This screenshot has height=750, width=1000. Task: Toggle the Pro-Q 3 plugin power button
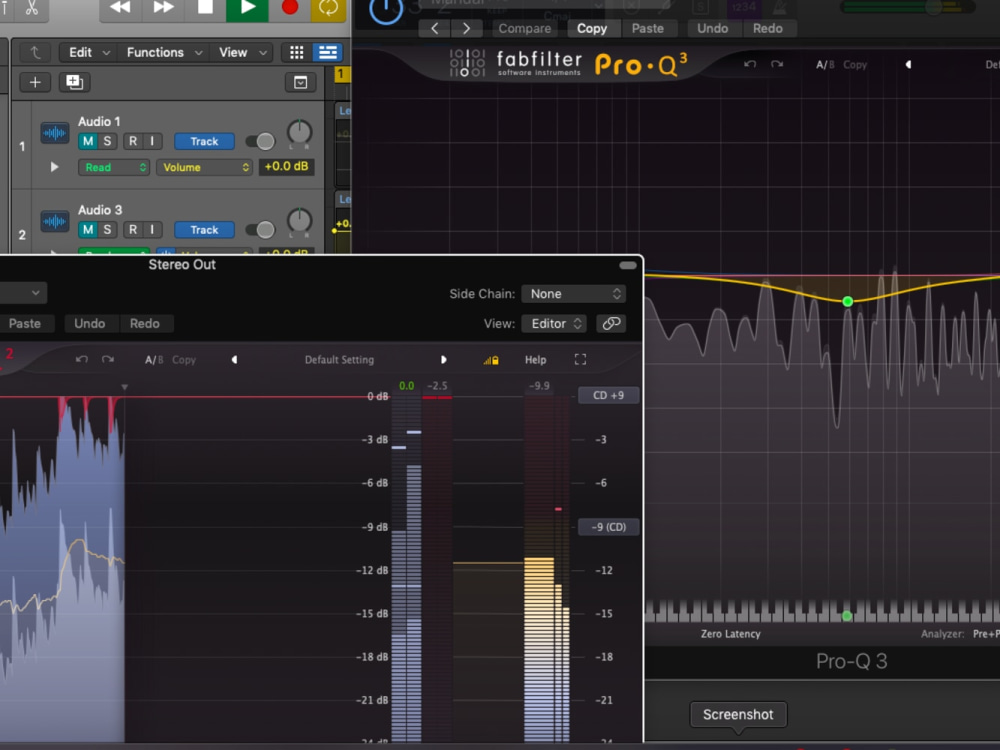tap(386, 10)
